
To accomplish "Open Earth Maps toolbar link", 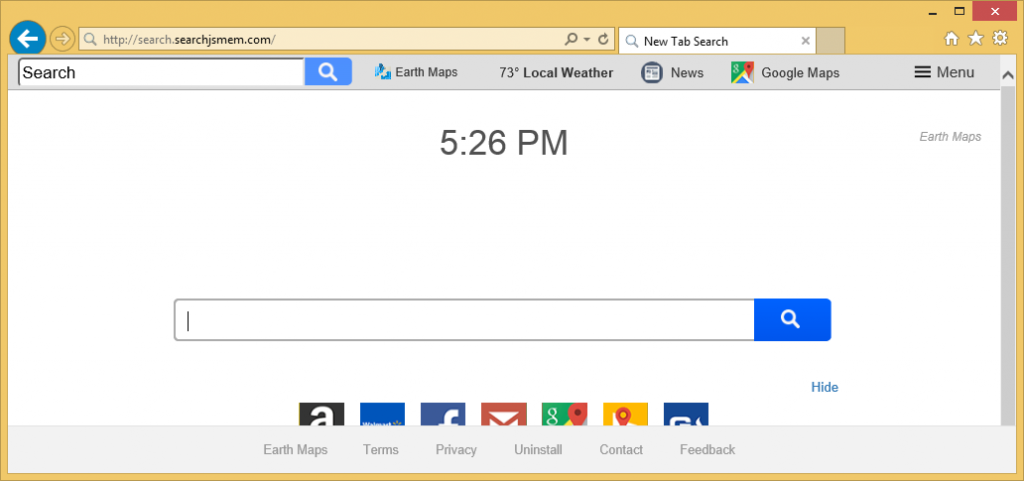I will click(x=416, y=72).
